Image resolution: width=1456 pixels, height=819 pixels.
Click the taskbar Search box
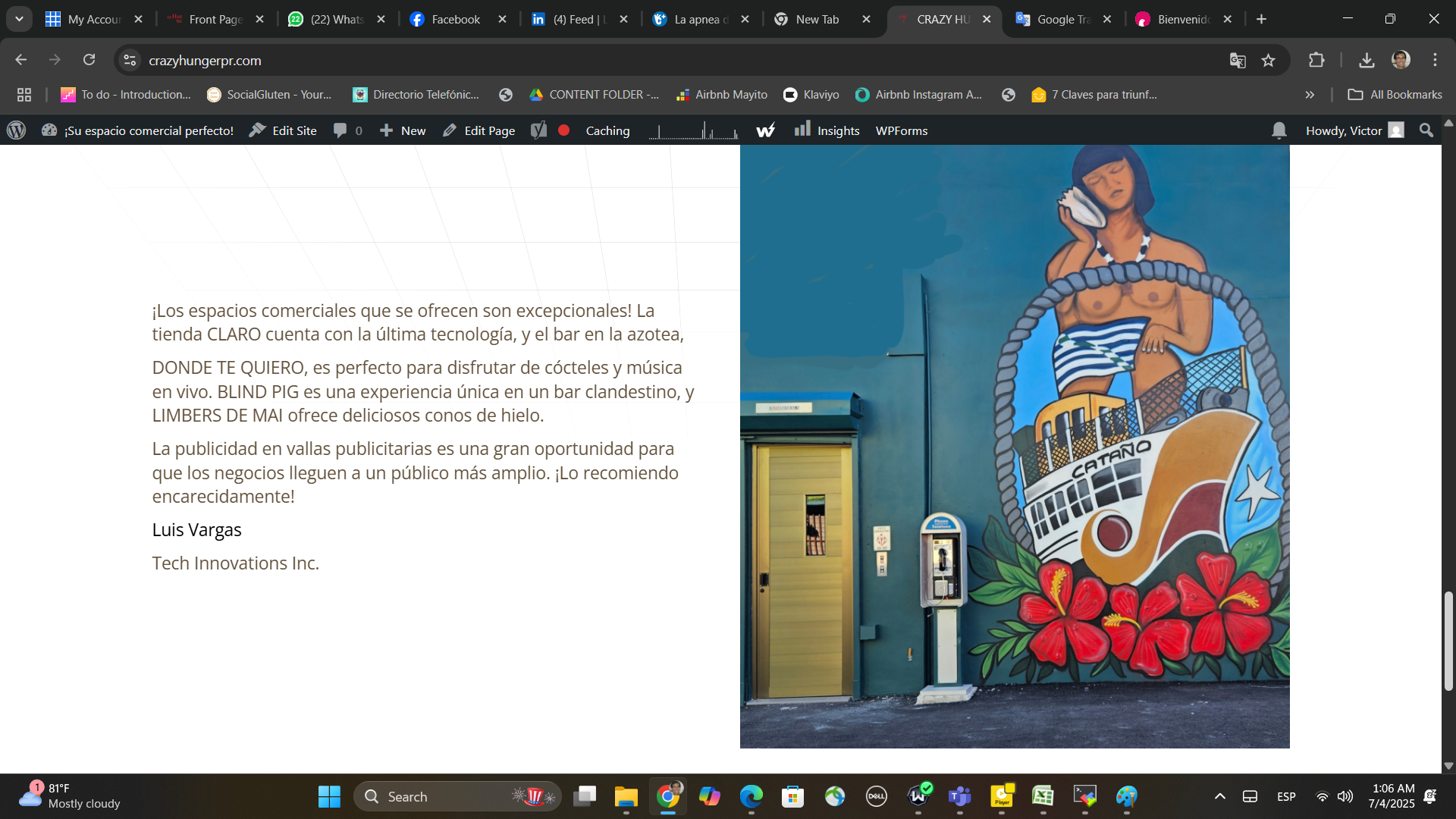point(457,796)
